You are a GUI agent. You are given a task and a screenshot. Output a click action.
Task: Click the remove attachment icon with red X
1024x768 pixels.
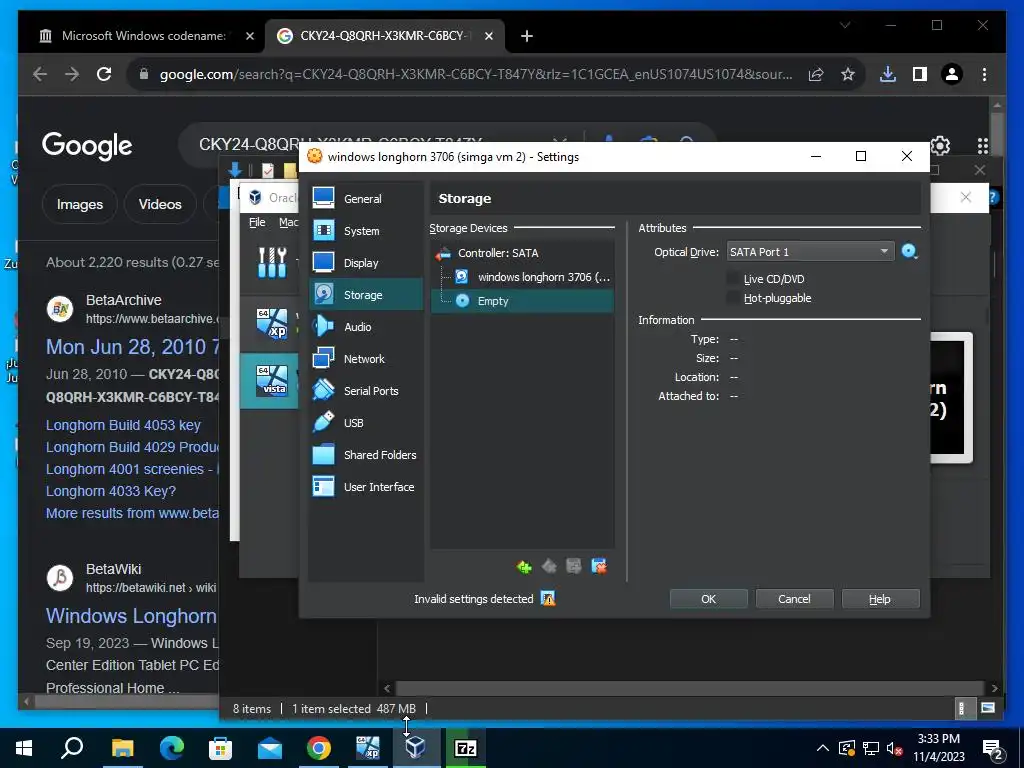click(x=599, y=566)
